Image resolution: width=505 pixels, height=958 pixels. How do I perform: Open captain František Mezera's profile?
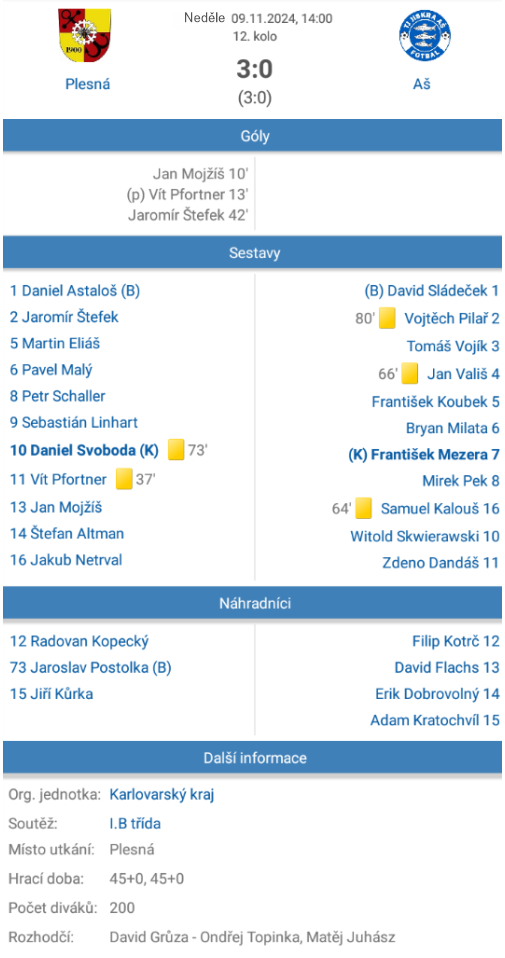pyautogui.click(x=424, y=454)
